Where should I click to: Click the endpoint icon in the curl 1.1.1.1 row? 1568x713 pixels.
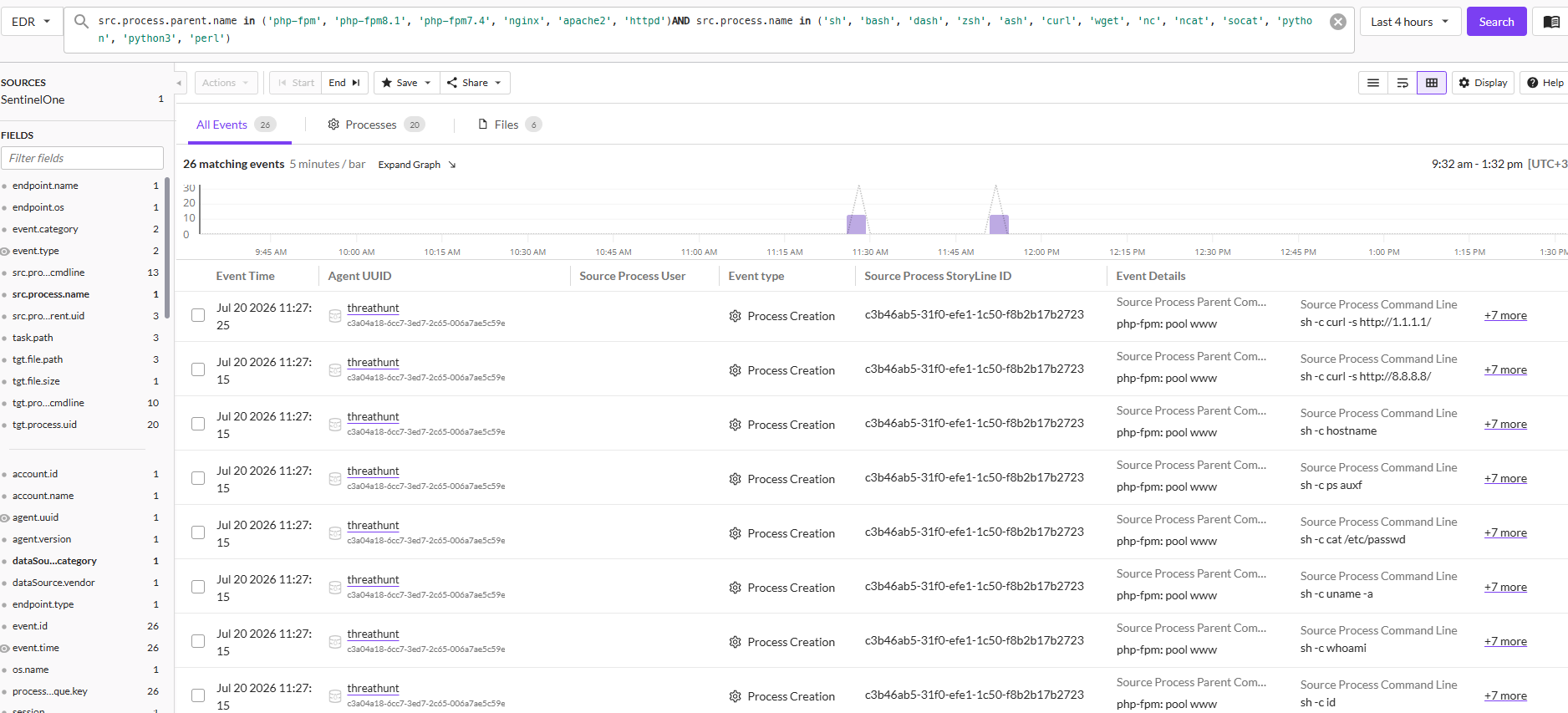334,316
